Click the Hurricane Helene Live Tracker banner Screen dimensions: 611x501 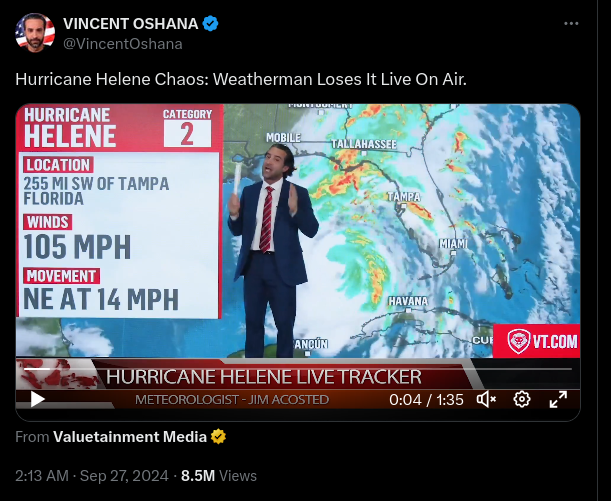click(x=263, y=377)
